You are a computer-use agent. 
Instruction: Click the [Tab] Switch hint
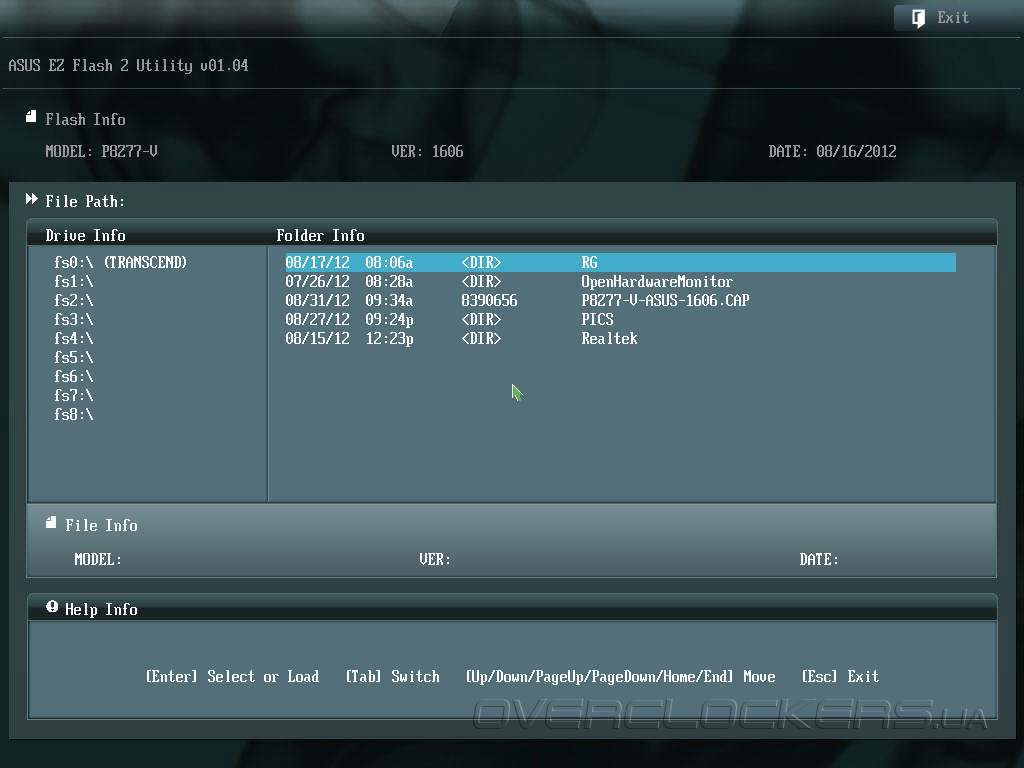click(x=392, y=677)
